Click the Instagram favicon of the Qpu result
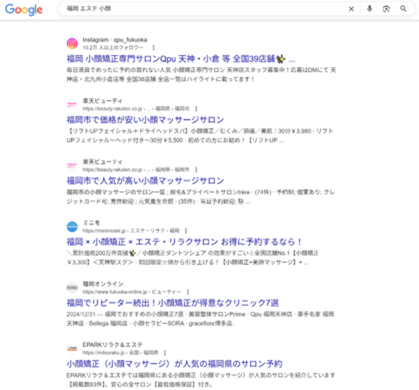This screenshot has height=390, width=419. click(x=72, y=43)
